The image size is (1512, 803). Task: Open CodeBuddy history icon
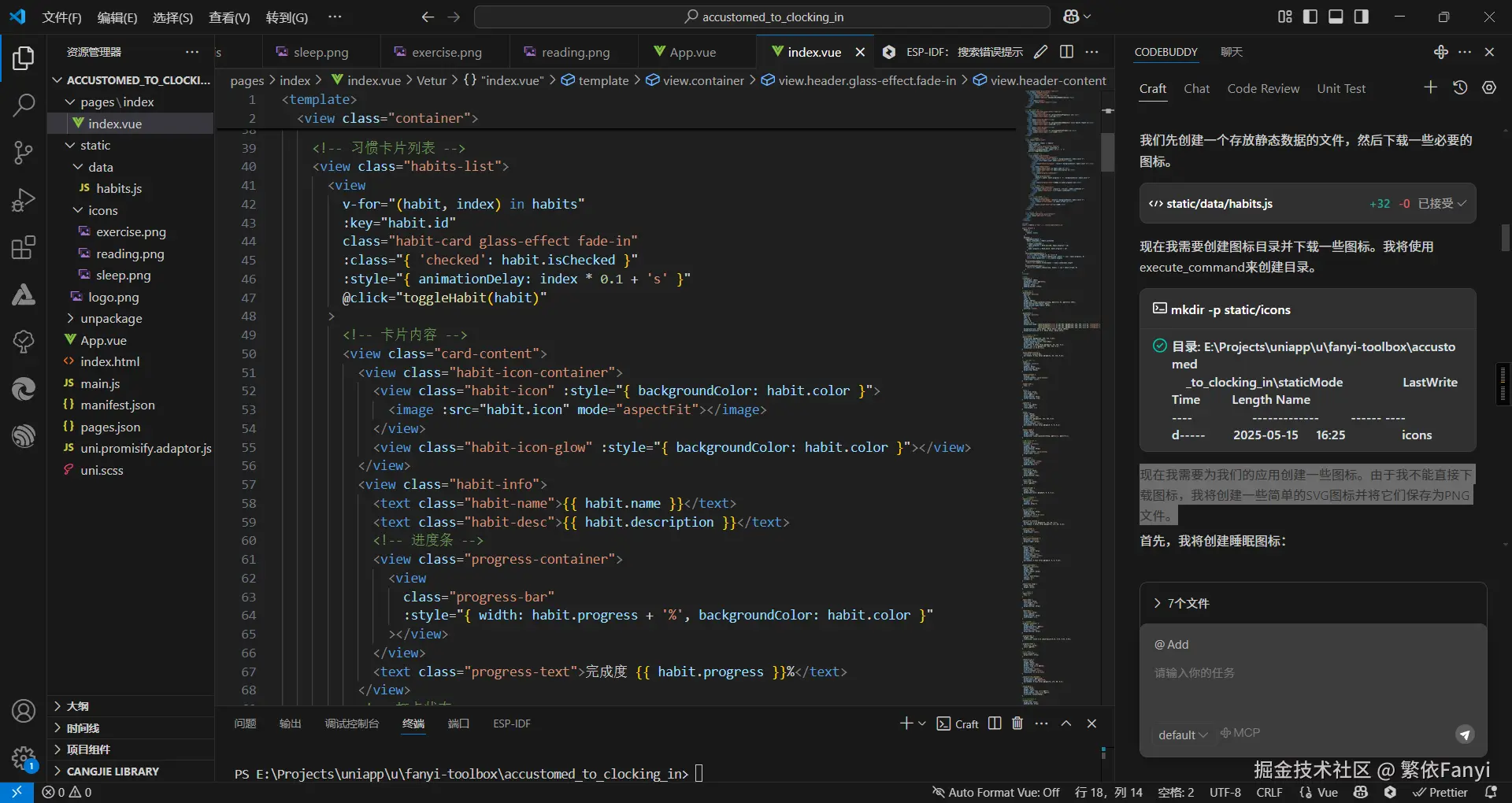[x=1460, y=88]
